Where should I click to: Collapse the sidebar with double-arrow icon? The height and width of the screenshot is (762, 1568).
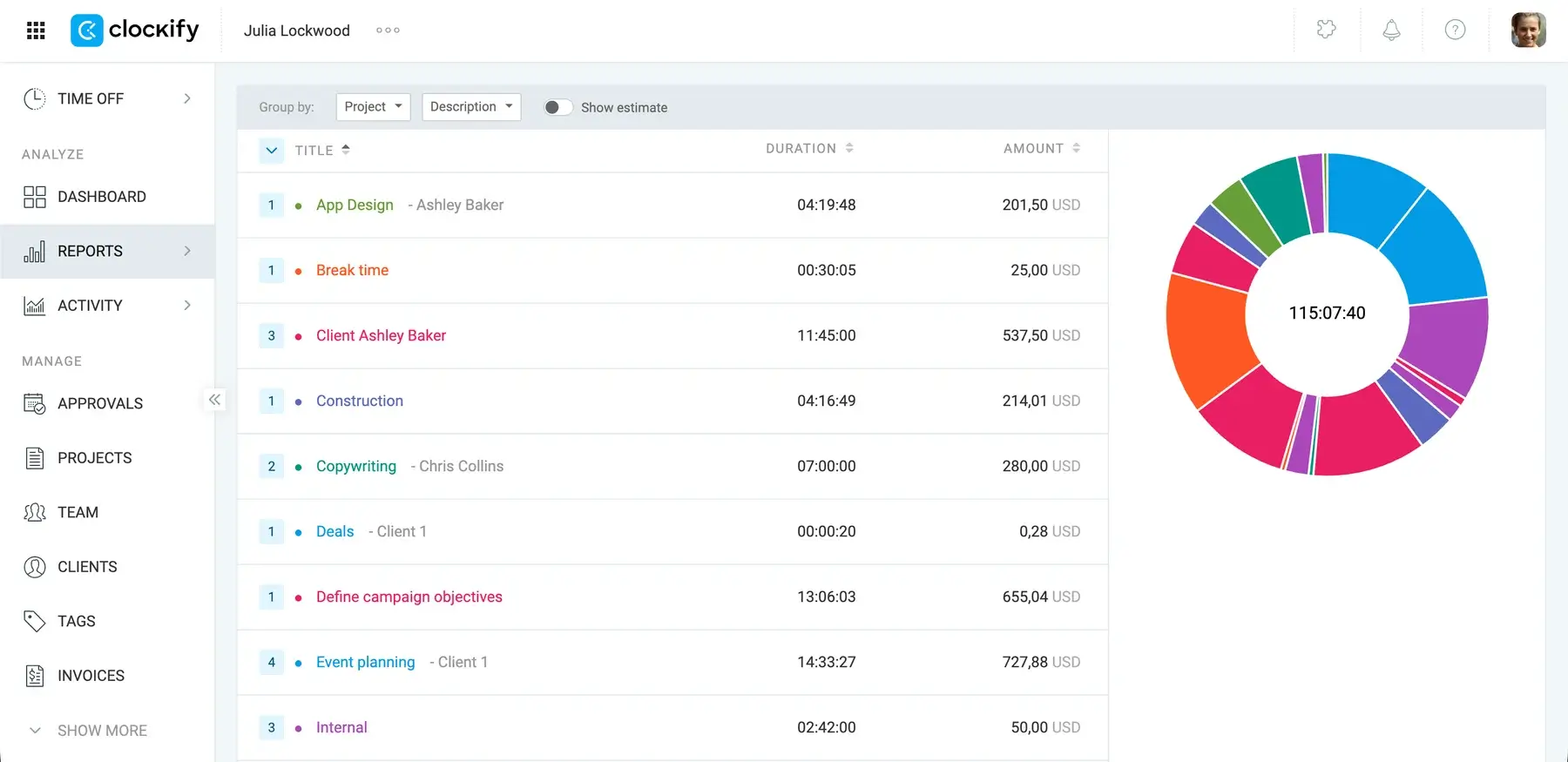pos(214,400)
